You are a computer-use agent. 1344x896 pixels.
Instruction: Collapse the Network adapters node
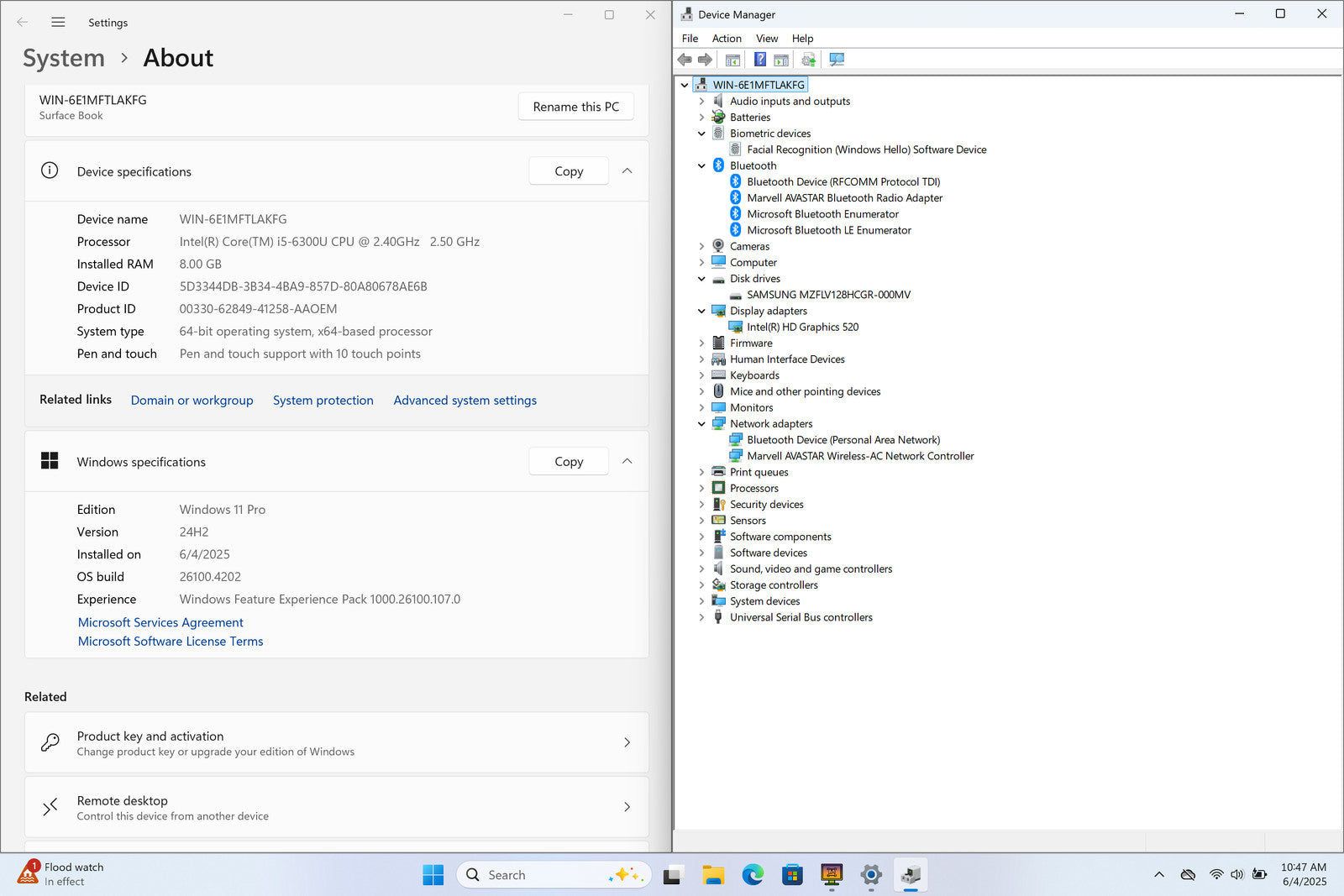click(x=702, y=424)
